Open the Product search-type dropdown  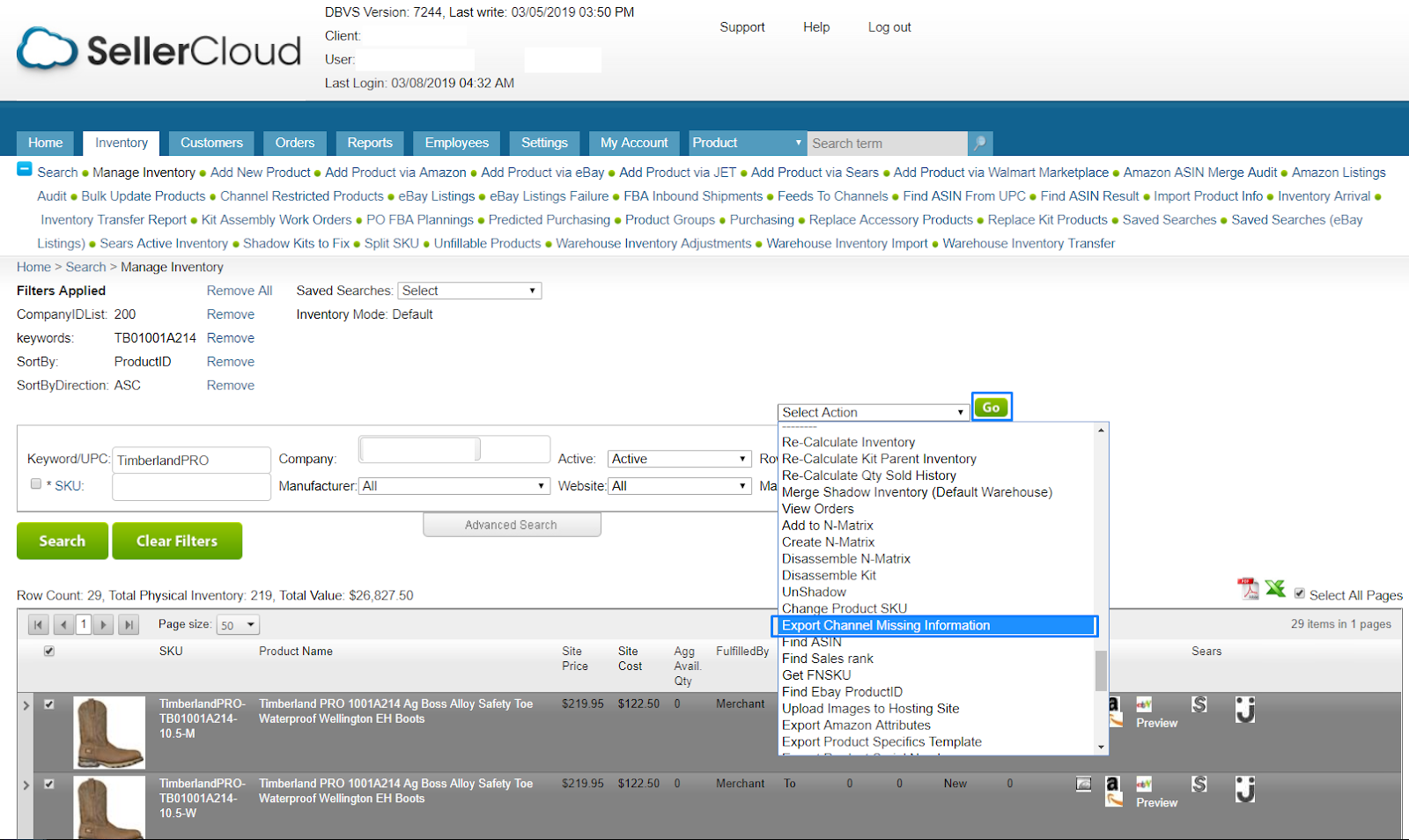coord(747,143)
